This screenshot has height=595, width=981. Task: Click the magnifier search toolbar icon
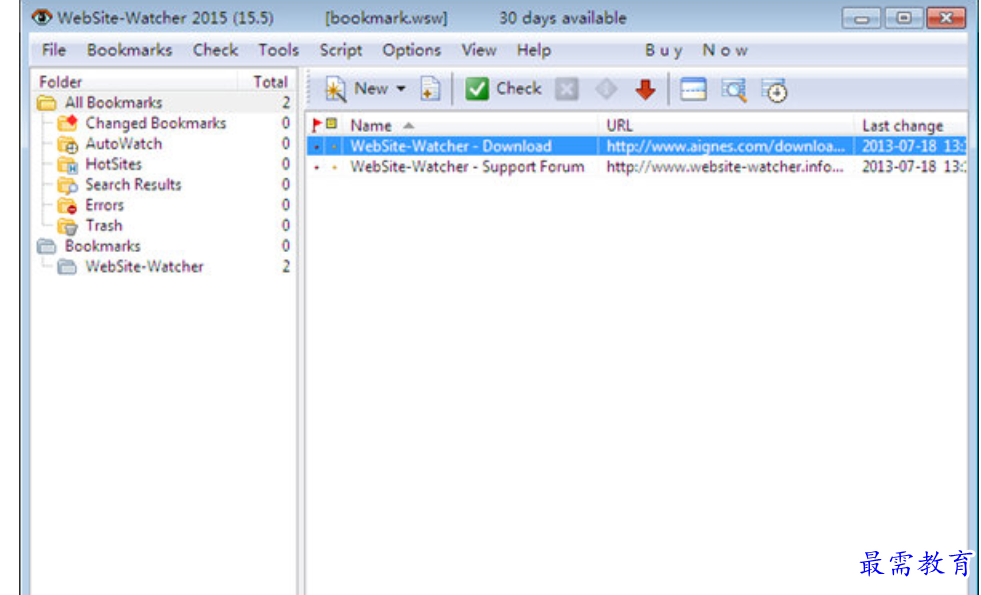(x=734, y=90)
